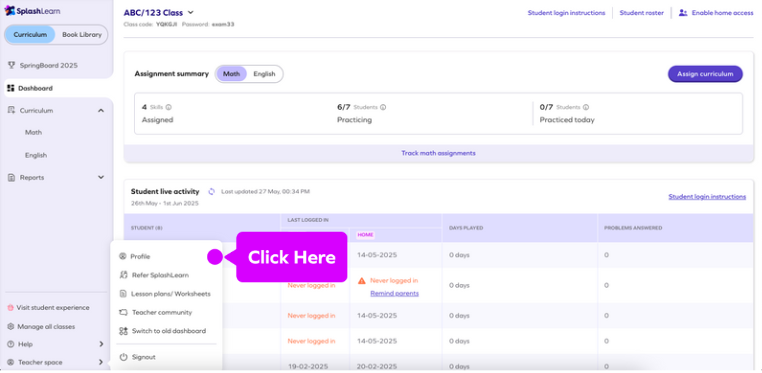The height and width of the screenshot is (373, 762).
Task: Collapse the Curriculum sidebar section
Action: coord(101,111)
